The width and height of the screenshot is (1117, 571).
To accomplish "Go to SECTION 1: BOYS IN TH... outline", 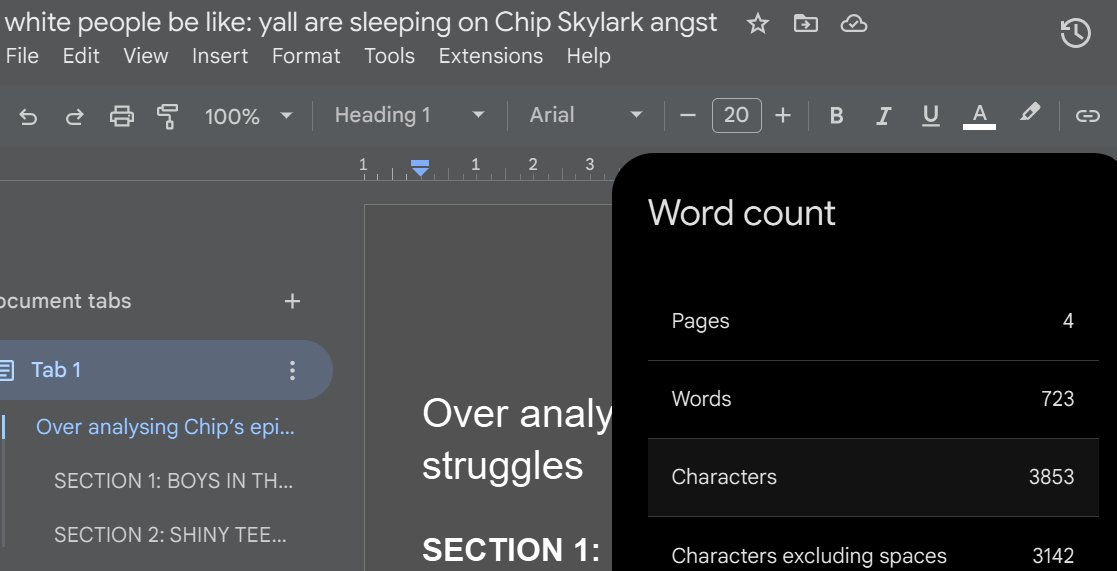I will pos(173,481).
